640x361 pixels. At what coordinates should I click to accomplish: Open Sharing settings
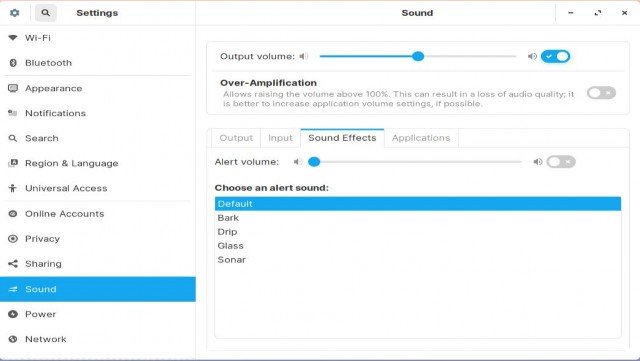pyautogui.click(x=98, y=264)
